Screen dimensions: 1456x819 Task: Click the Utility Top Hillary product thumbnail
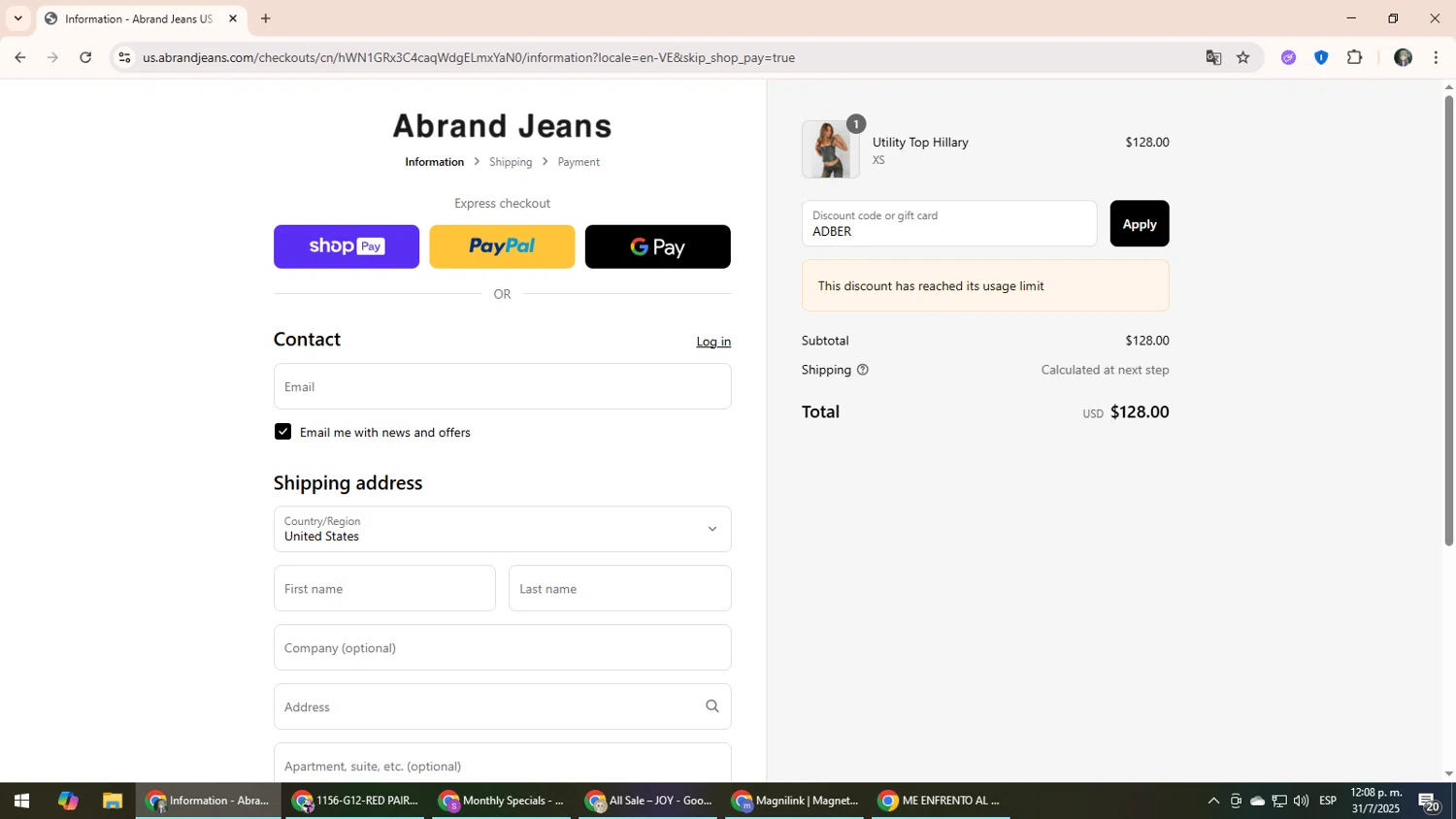coord(830,149)
